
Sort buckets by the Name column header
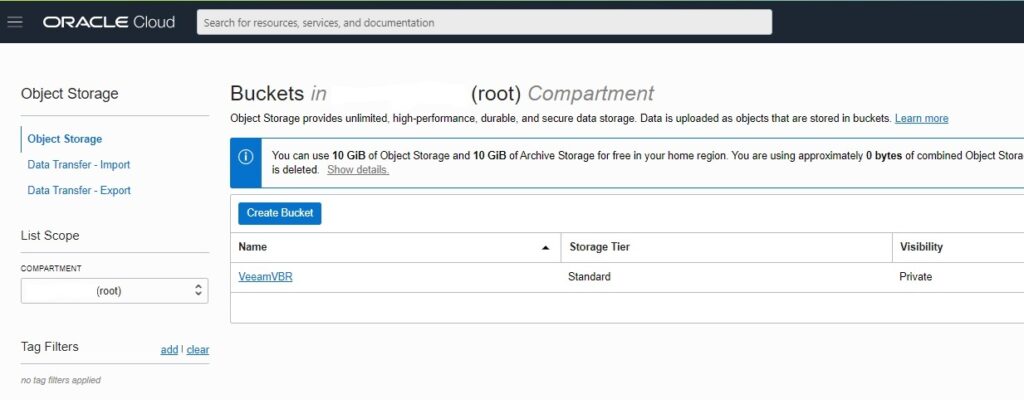(x=253, y=247)
